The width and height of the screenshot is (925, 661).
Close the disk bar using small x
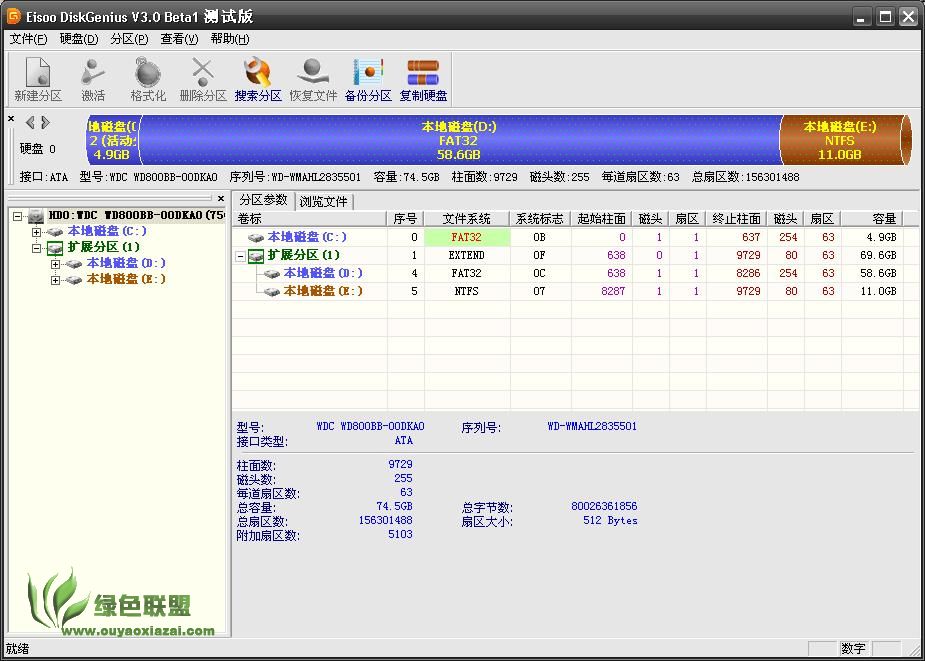[x=11, y=119]
